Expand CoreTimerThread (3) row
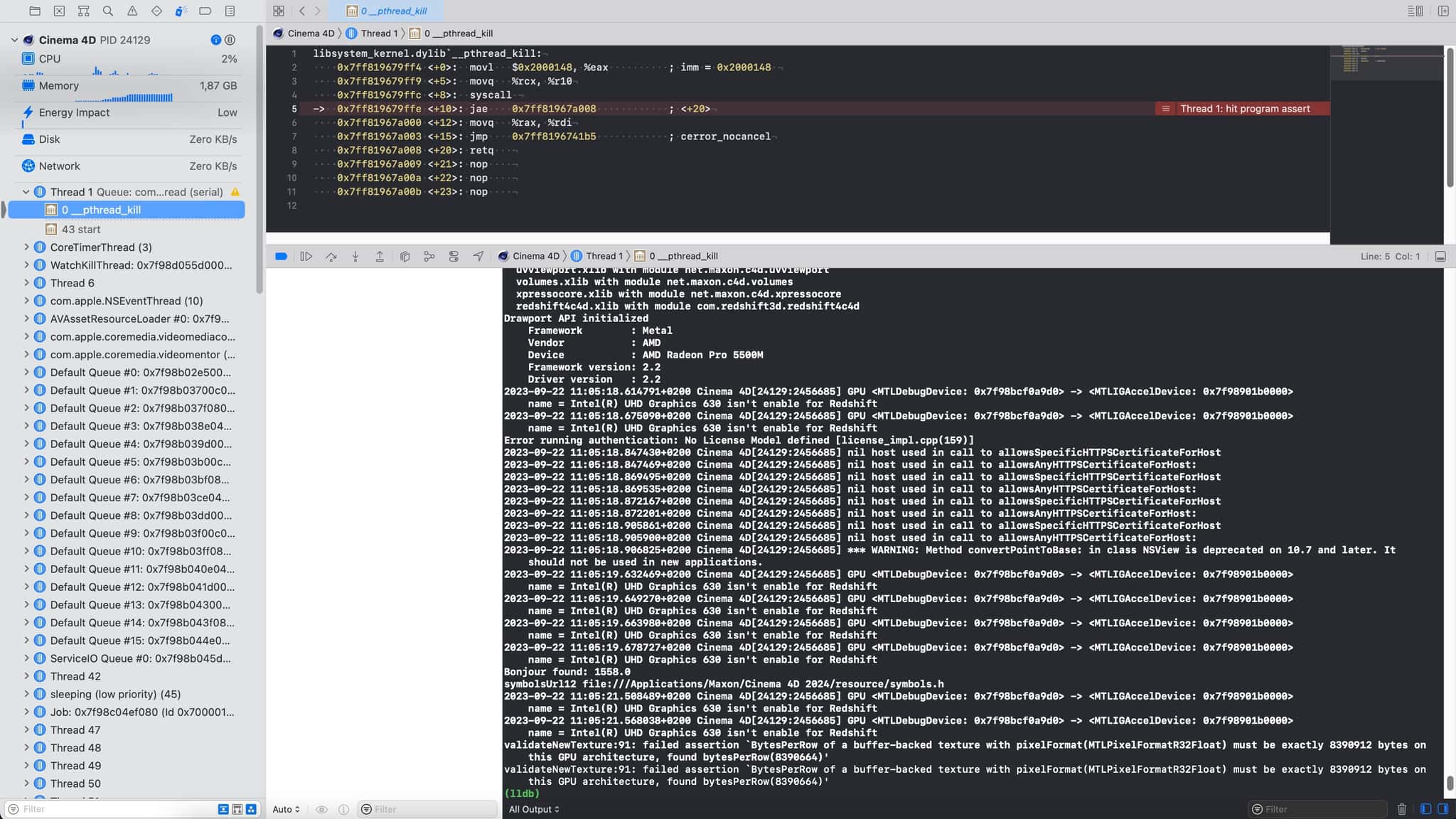The width and height of the screenshot is (1456, 819). (26, 247)
